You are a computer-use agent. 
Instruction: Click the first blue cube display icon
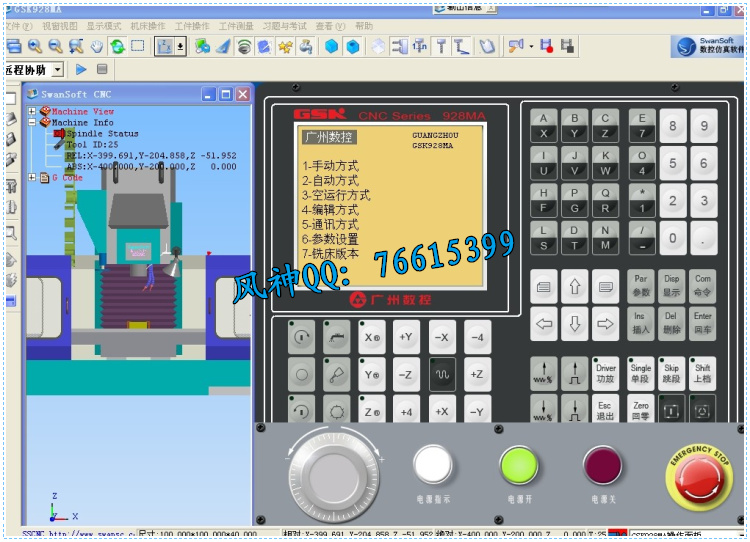point(331,46)
